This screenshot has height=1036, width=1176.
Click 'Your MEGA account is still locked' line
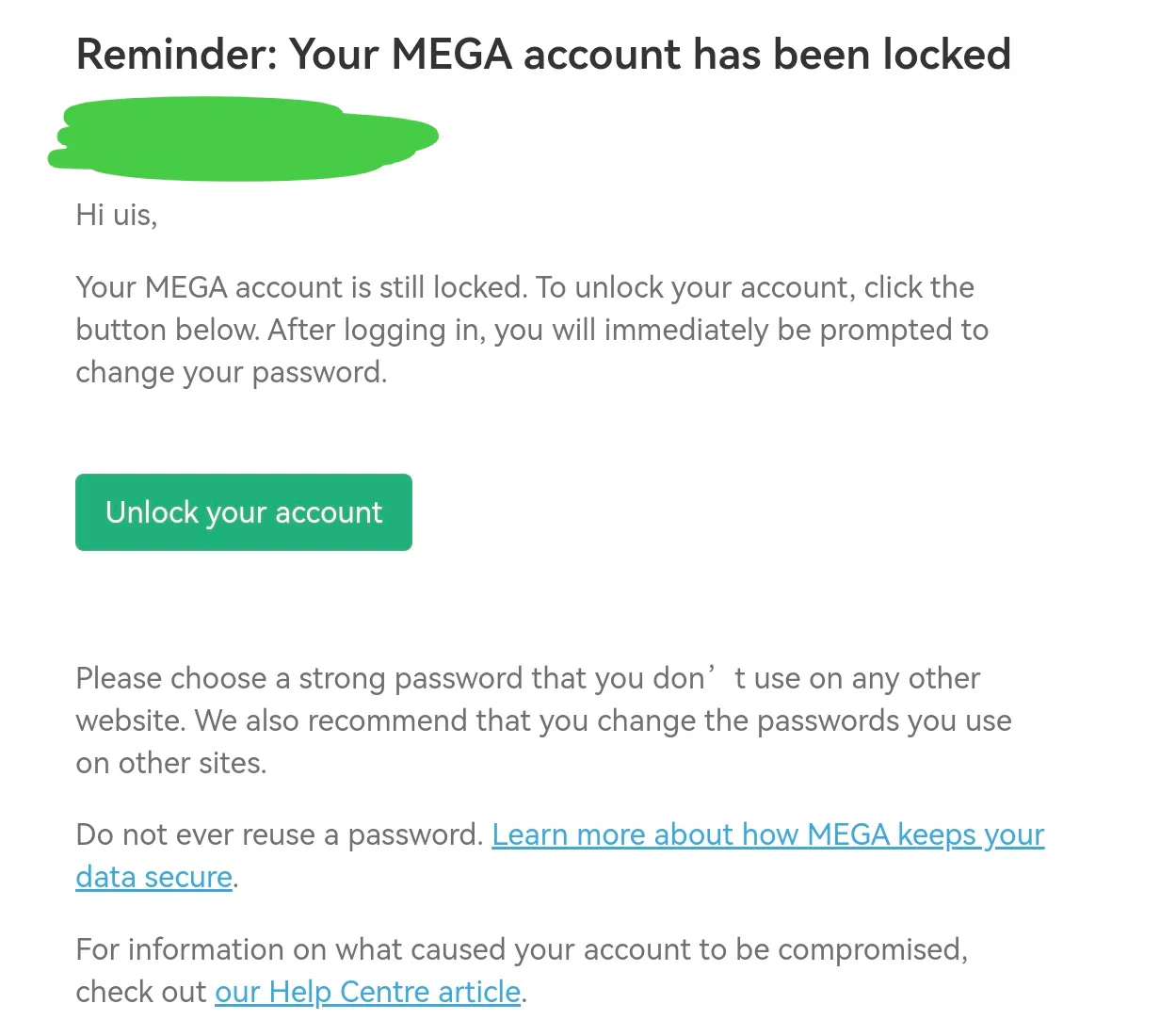click(x=299, y=287)
